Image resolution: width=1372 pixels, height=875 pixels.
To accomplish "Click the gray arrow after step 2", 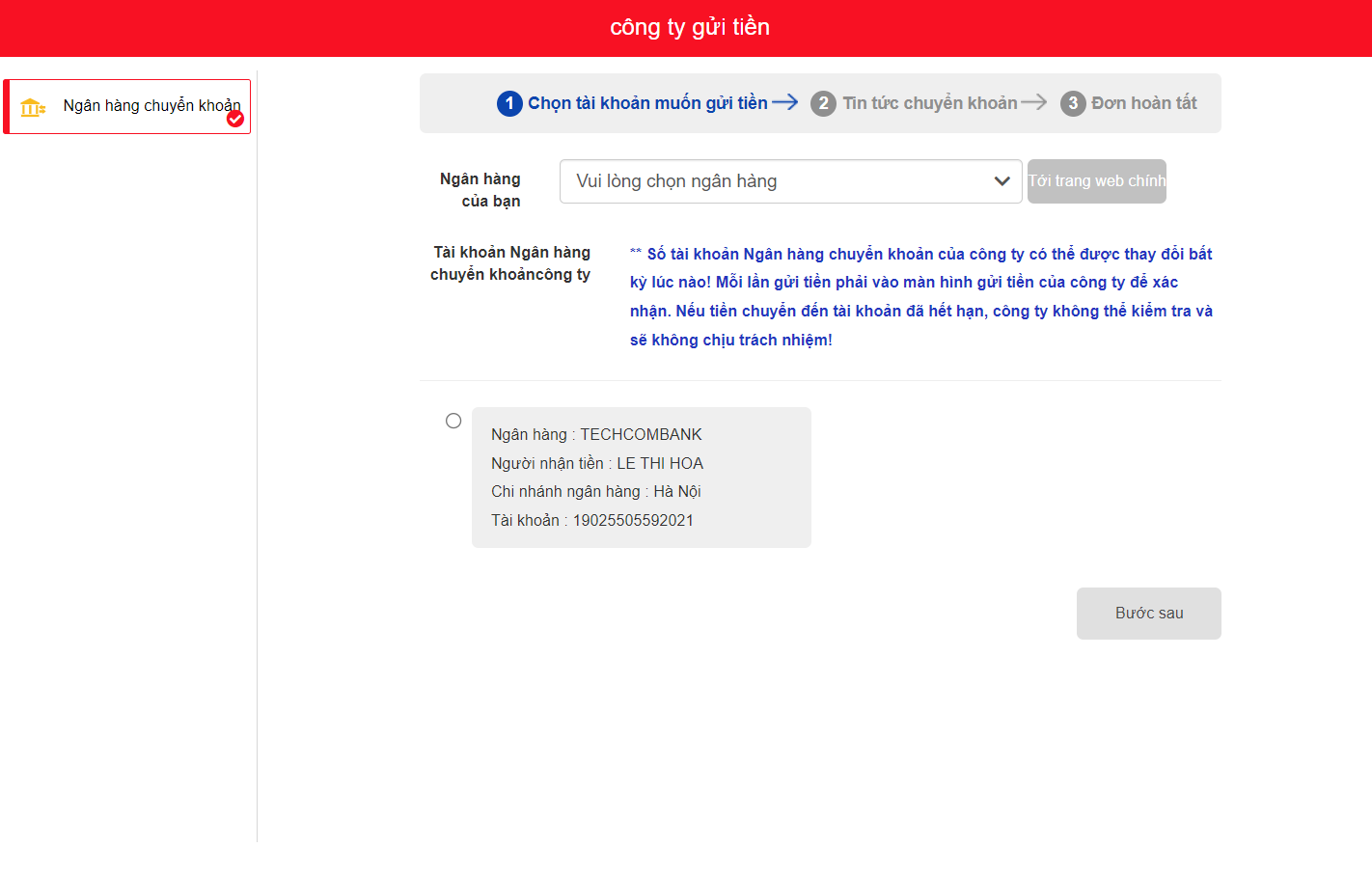I will [x=1034, y=102].
